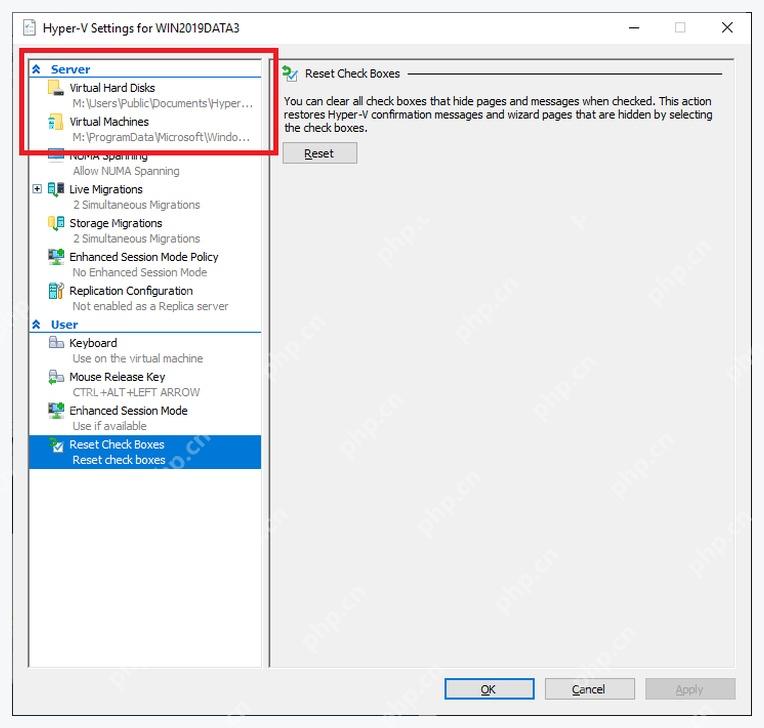Close the Hyper-V Settings window
The height and width of the screenshot is (728, 764).
click(727, 28)
